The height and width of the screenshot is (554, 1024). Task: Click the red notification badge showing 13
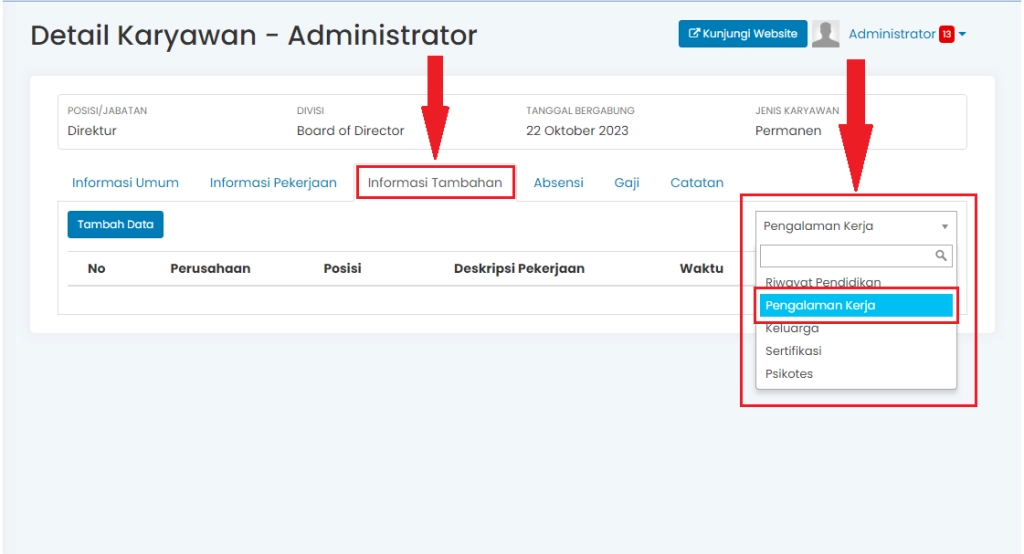[x=946, y=34]
